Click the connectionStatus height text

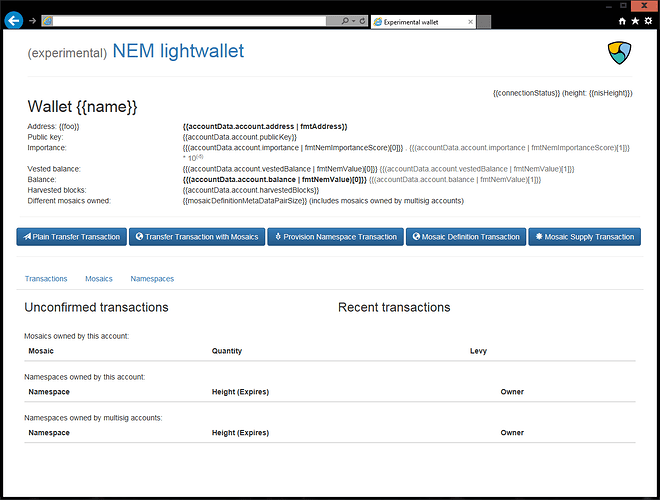point(562,93)
